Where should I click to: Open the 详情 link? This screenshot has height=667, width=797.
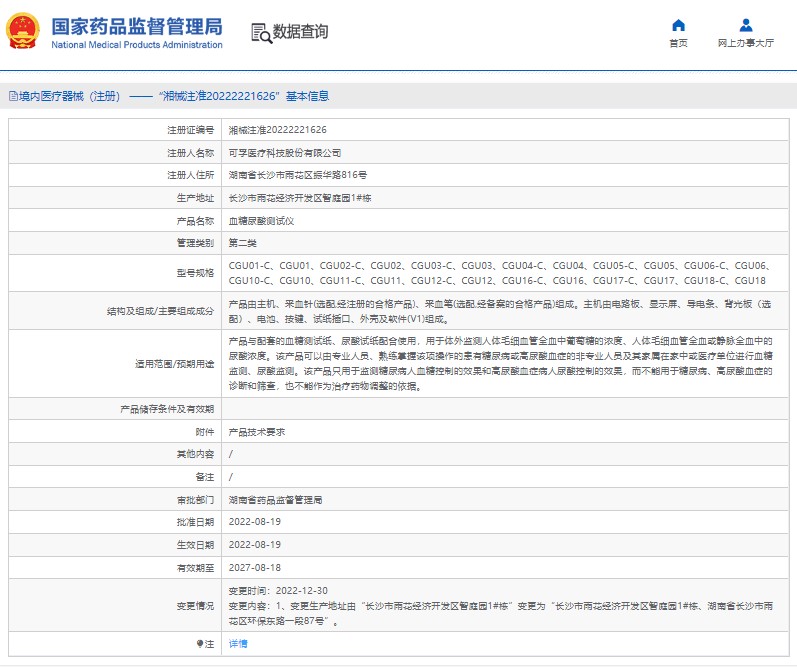(238, 644)
